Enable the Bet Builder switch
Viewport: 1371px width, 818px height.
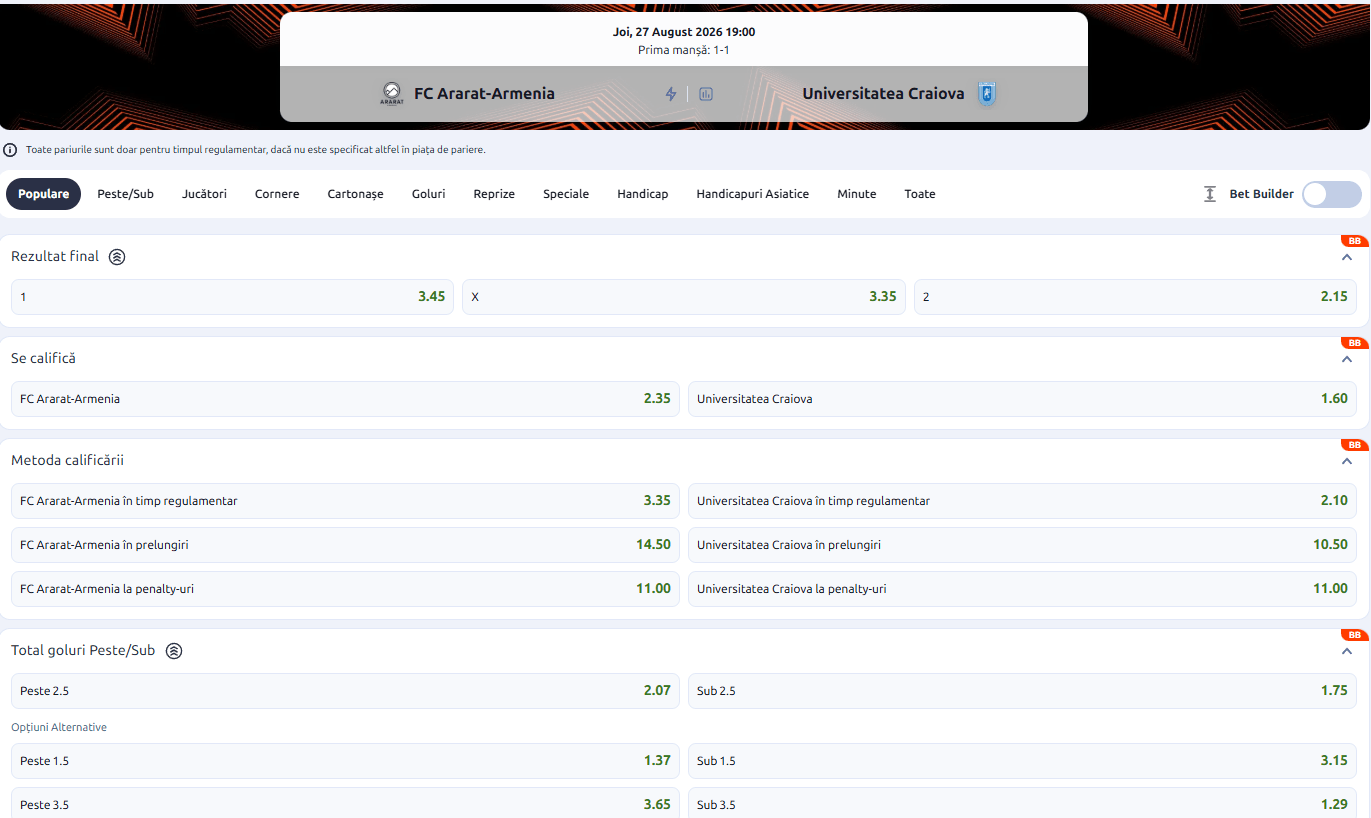[x=1332, y=194]
